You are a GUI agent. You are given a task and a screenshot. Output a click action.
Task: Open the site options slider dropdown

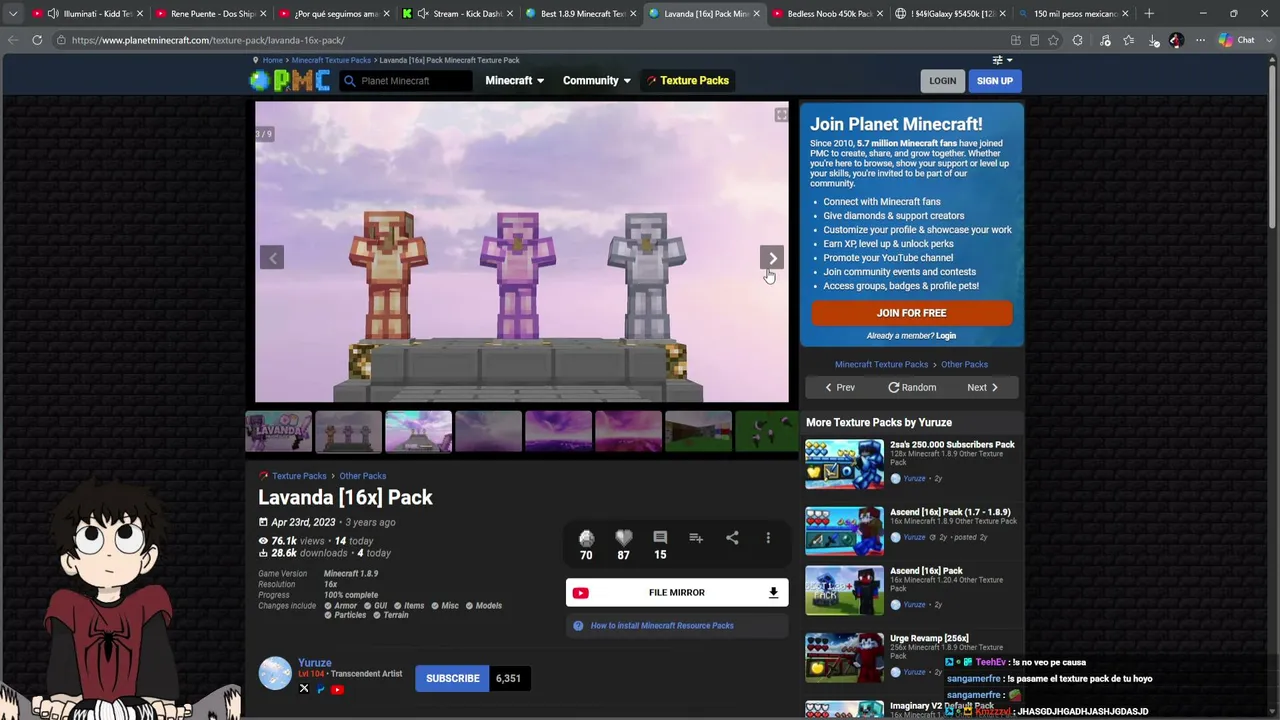click(1001, 60)
